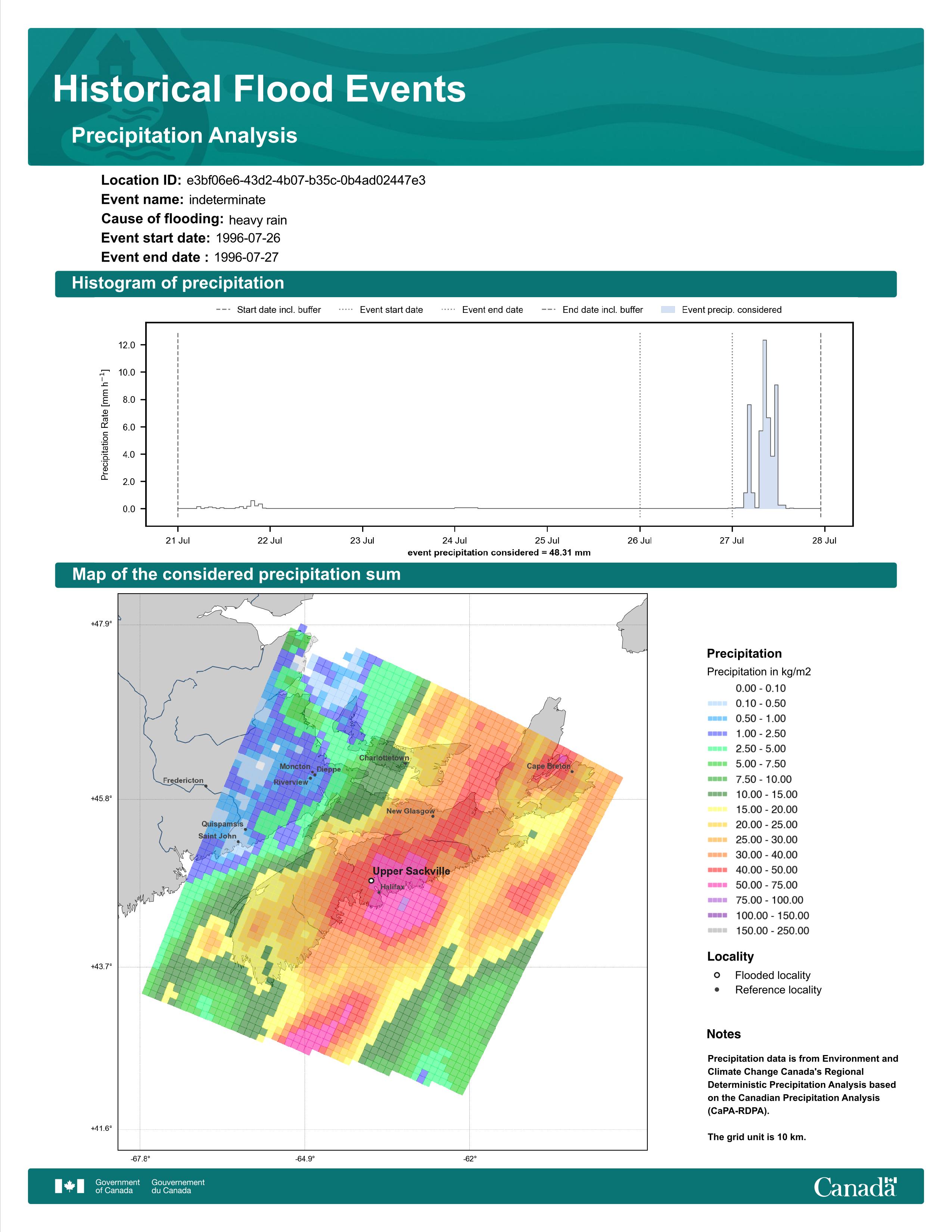
Task: Click the Charlottetown label on the map
Action: click(x=384, y=757)
